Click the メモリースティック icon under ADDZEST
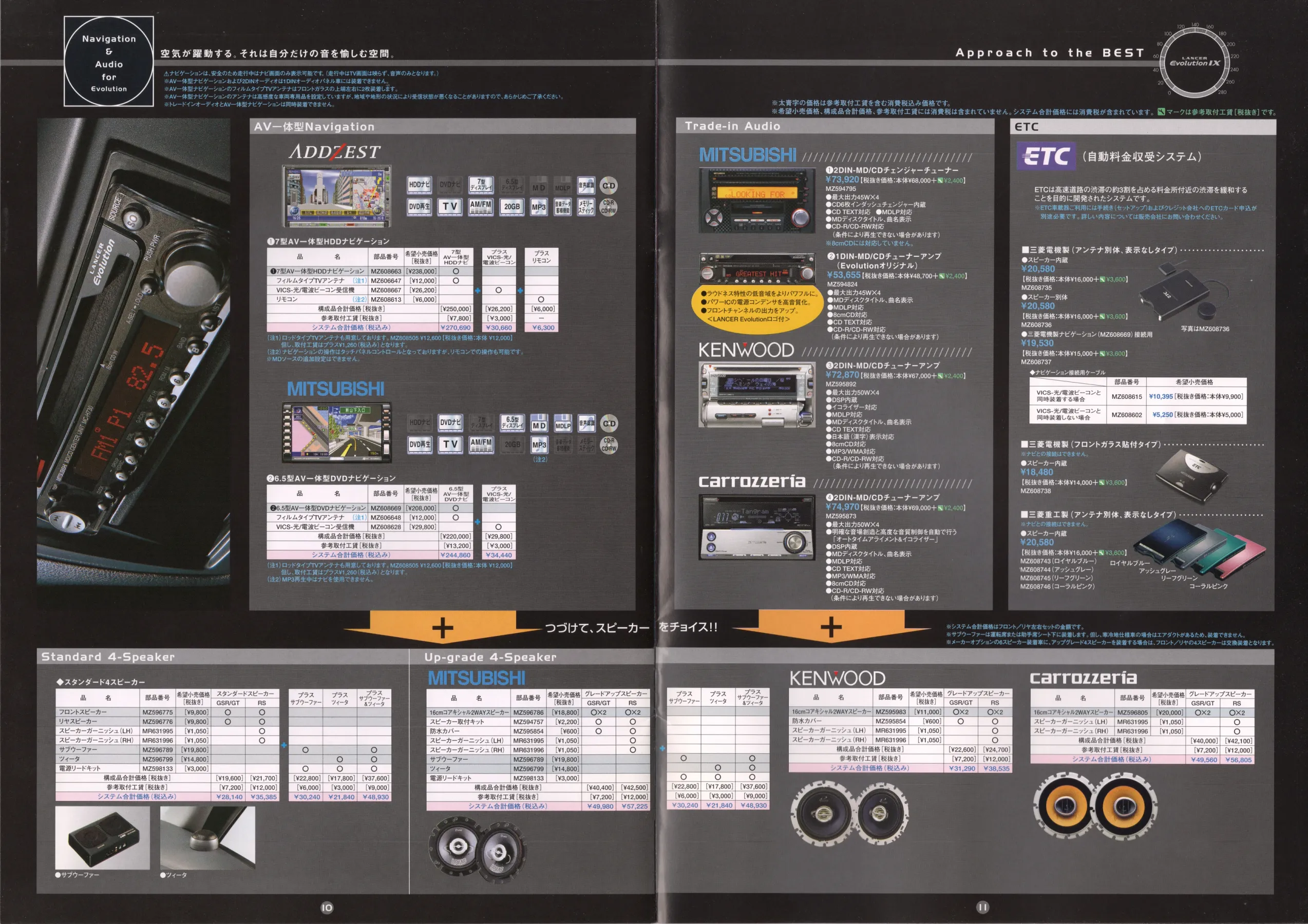The width and height of the screenshot is (1308, 924). pos(586,207)
